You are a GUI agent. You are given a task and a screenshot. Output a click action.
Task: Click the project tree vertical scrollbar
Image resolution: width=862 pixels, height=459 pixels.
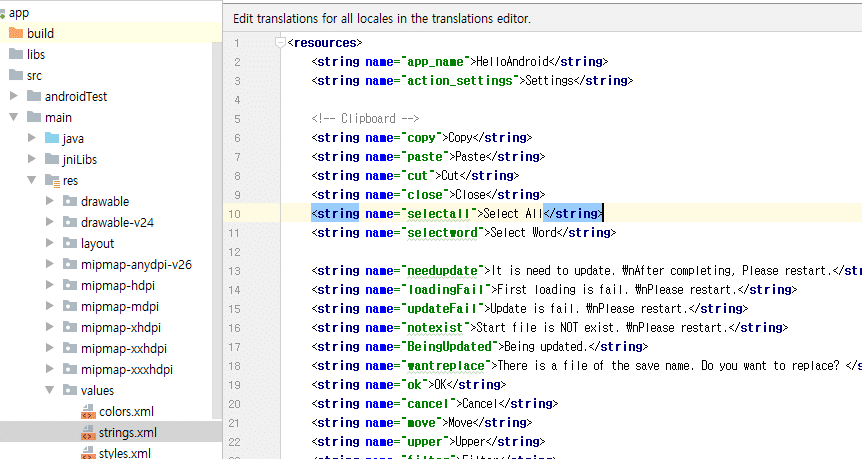[x=217, y=231]
